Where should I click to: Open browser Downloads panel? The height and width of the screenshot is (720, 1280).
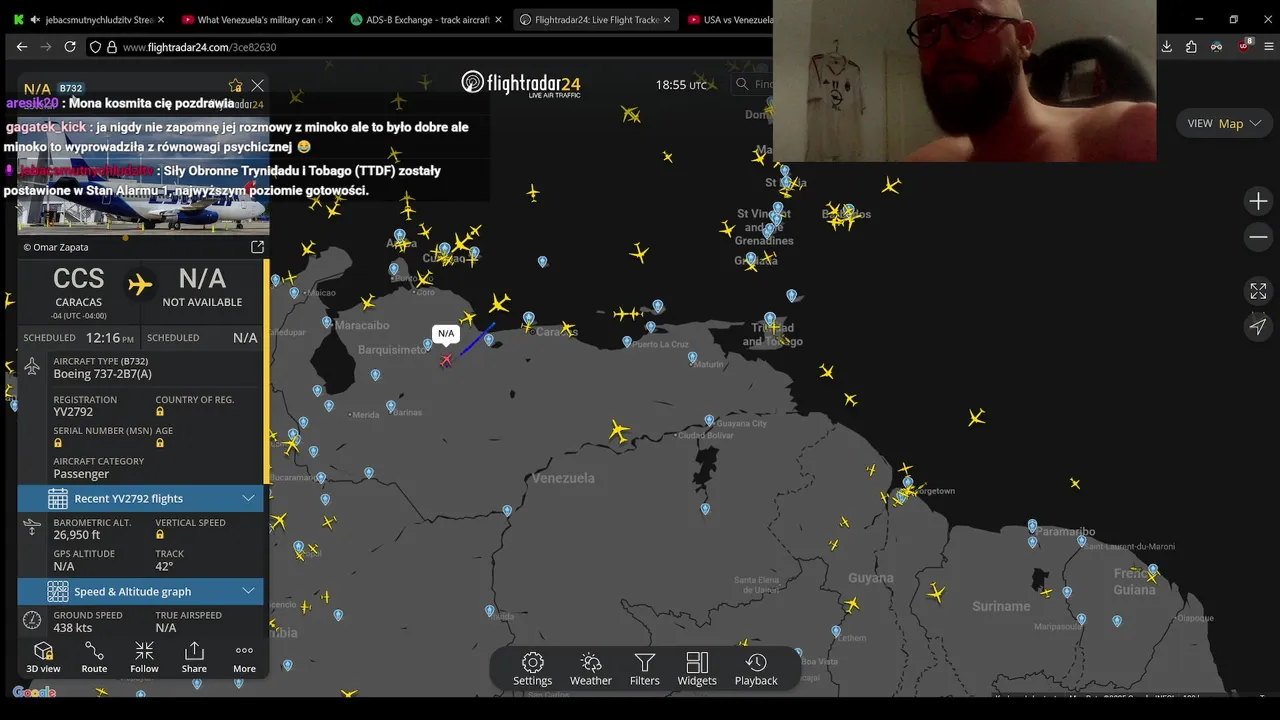coord(1166,47)
